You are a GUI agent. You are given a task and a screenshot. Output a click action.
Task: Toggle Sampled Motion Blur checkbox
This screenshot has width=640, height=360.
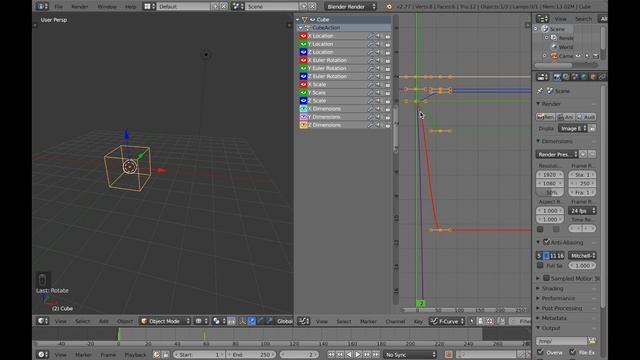(x=546, y=278)
